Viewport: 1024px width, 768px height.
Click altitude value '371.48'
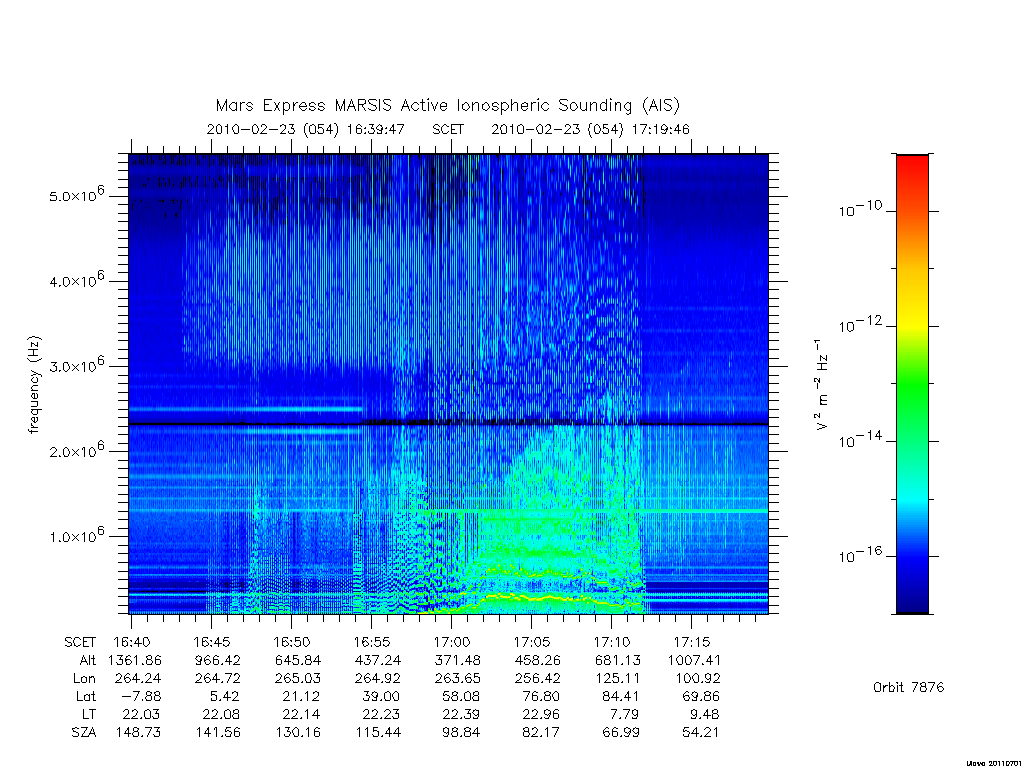point(457,660)
